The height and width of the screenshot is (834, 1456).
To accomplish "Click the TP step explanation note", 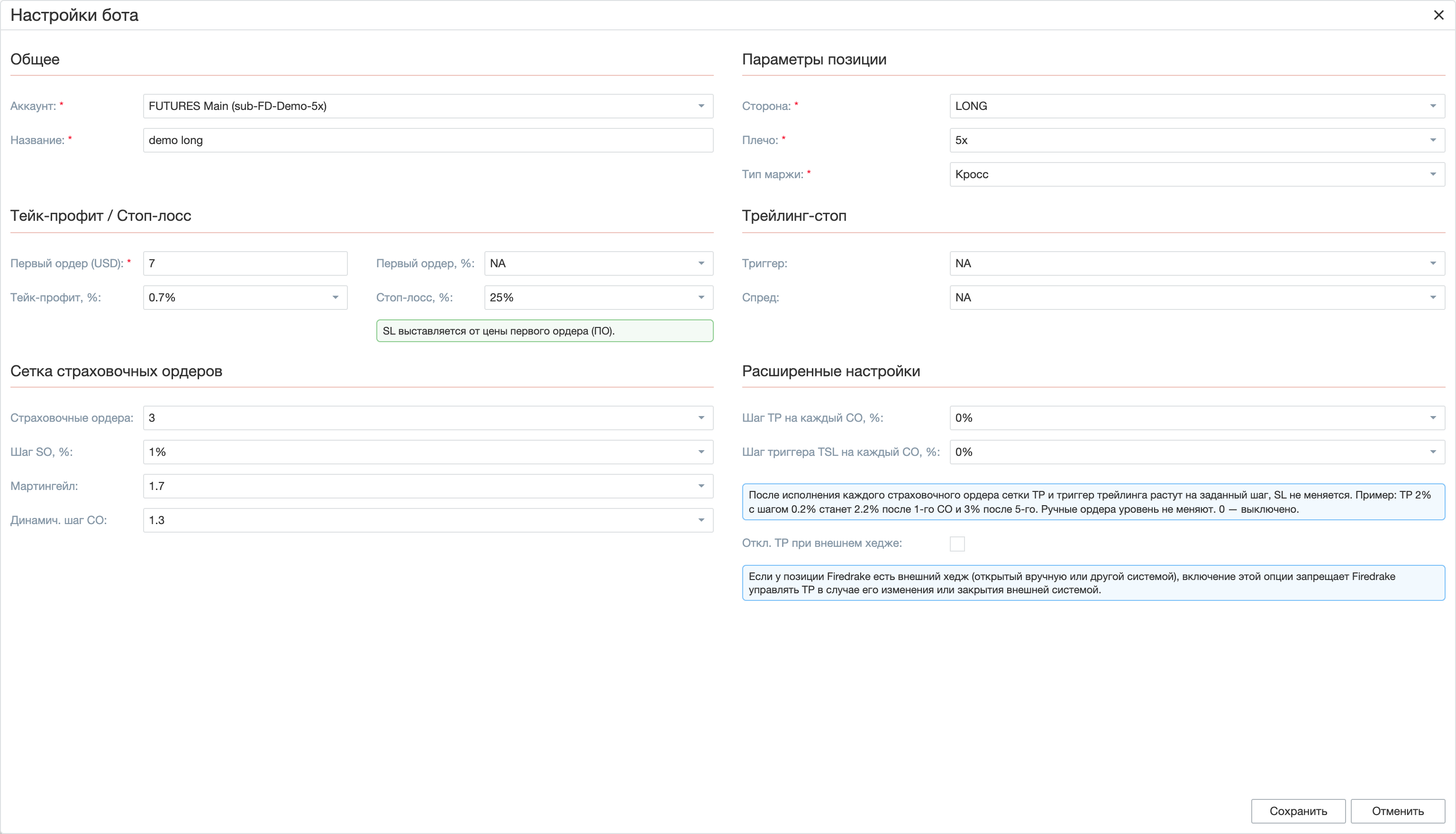I will click(x=1093, y=502).
